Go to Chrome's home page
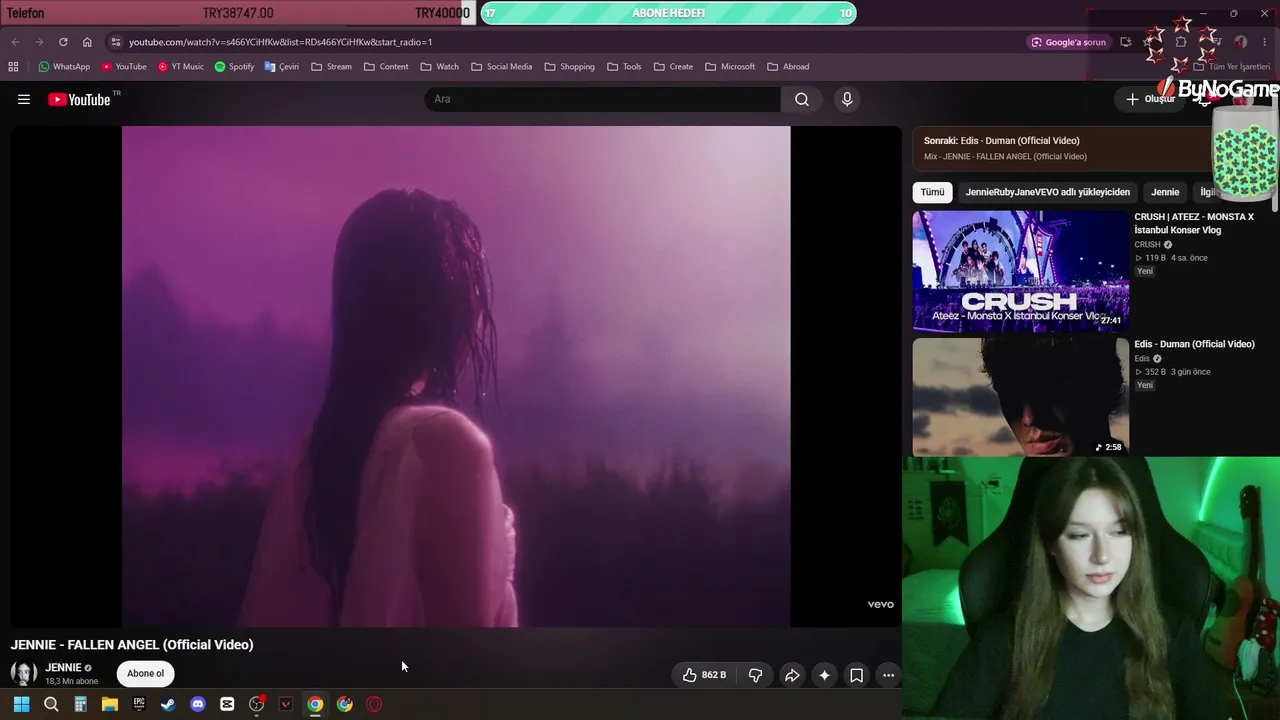This screenshot has height=720, width=1280. (87, 42)
